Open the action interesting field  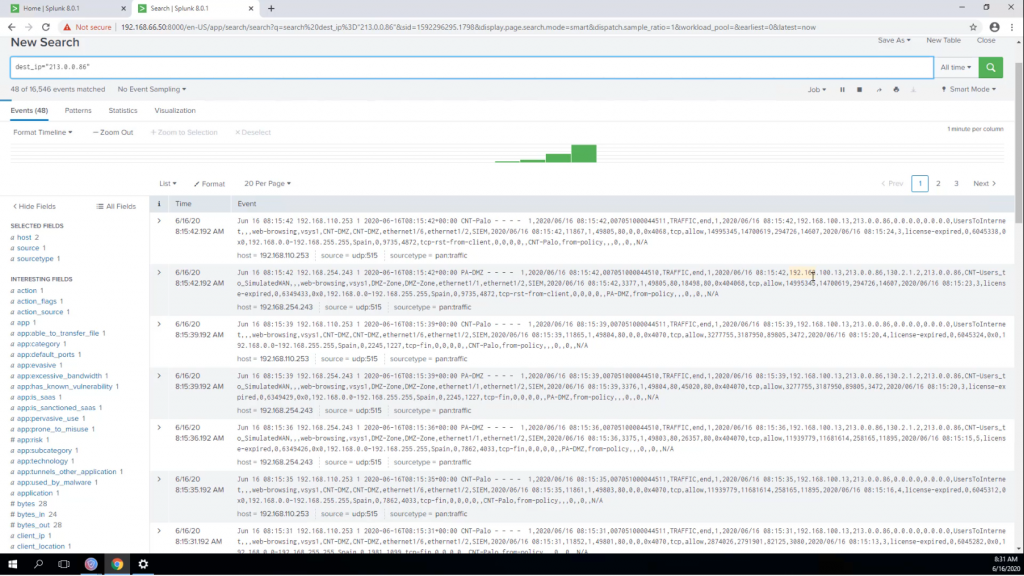click(27, 291)
